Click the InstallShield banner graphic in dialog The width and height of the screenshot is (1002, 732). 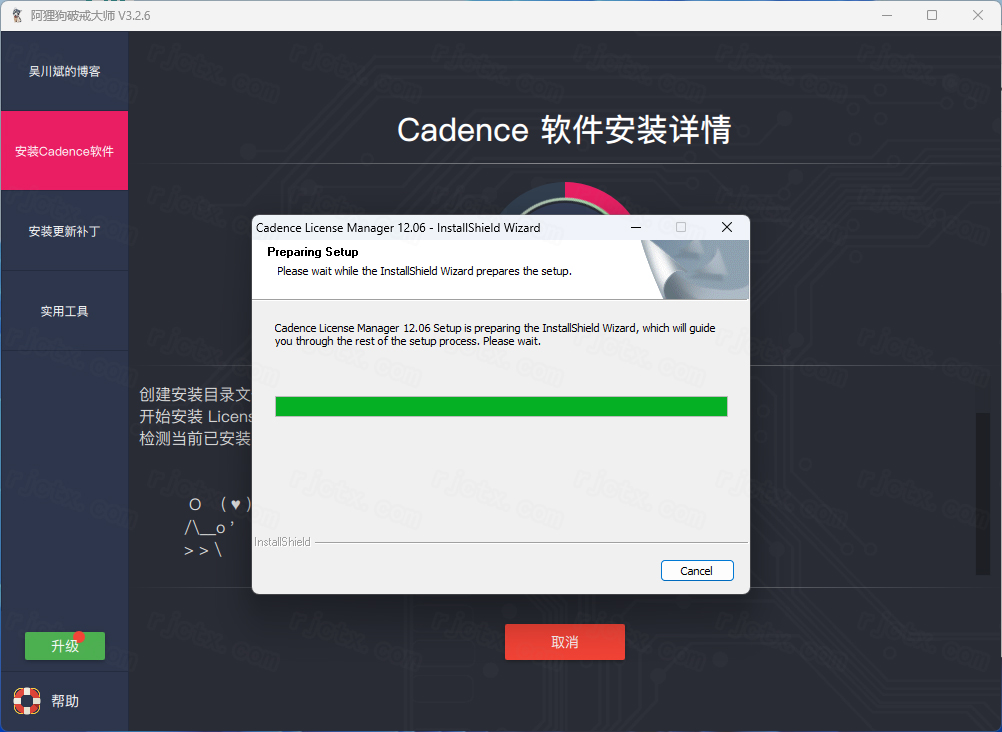695,269
